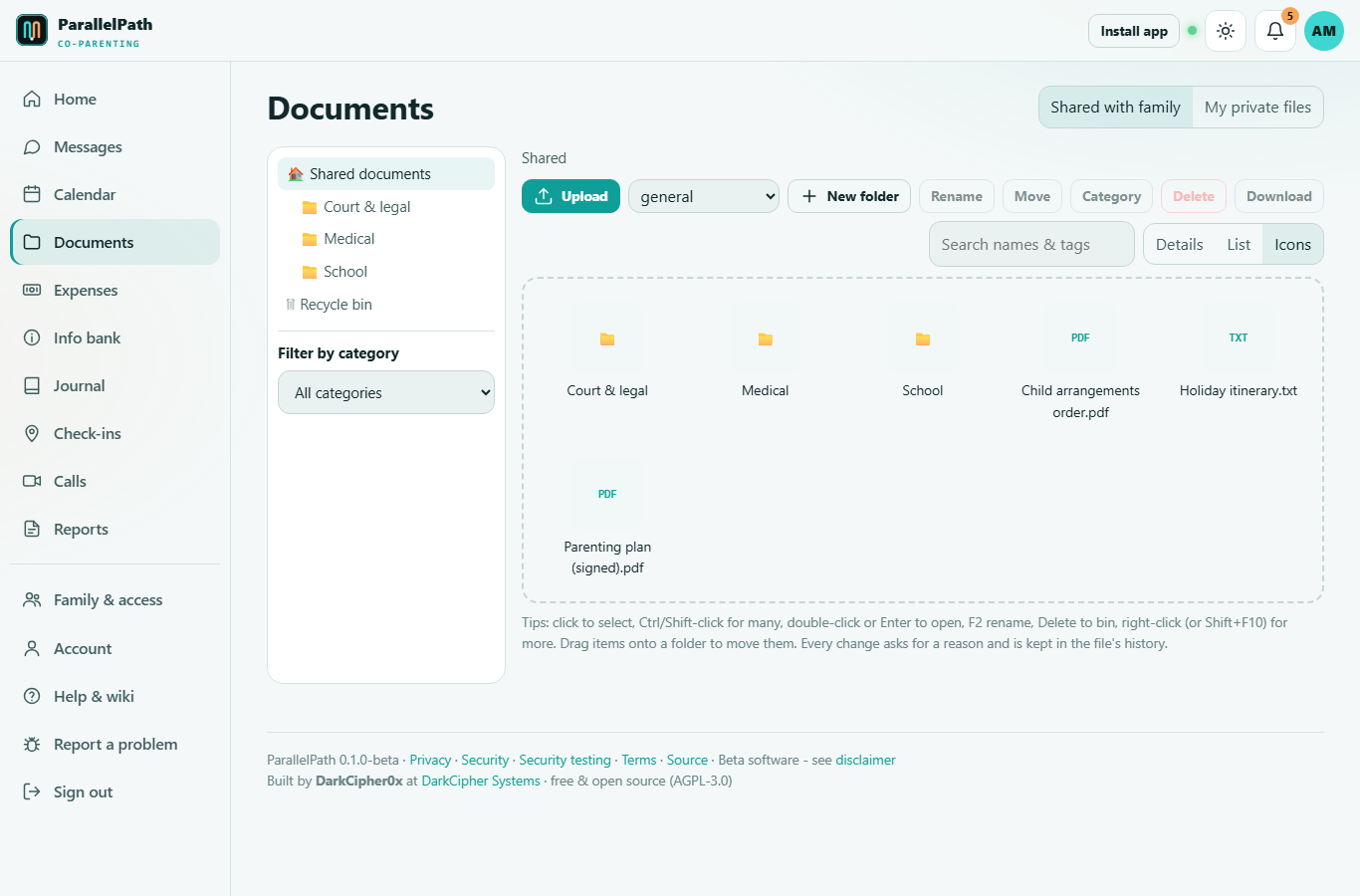
Task: Select Icons view mode
Action: tap(1292, 244)
